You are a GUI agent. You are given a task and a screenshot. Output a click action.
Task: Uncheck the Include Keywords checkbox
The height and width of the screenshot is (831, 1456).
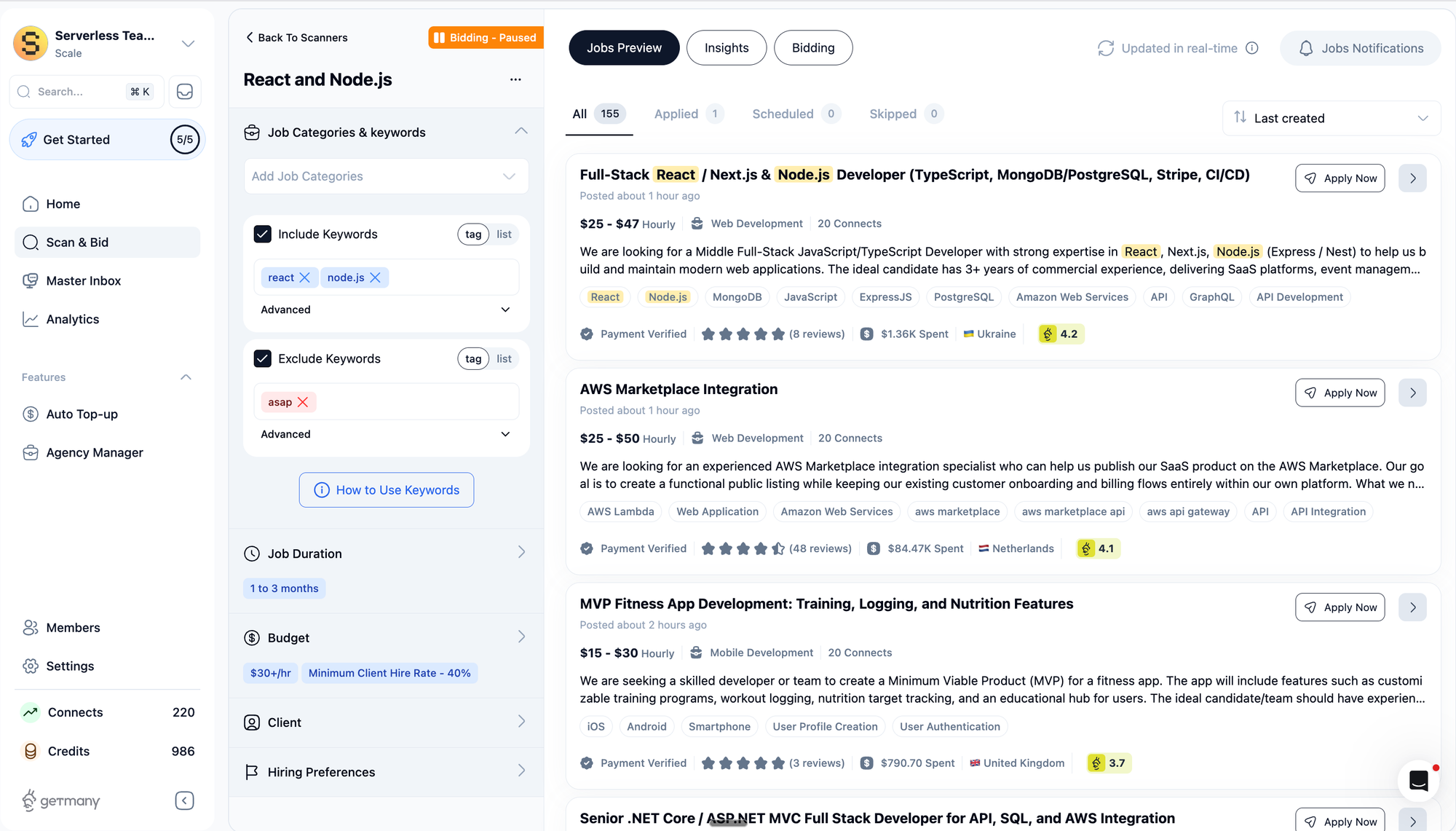(x=263, y=234)
